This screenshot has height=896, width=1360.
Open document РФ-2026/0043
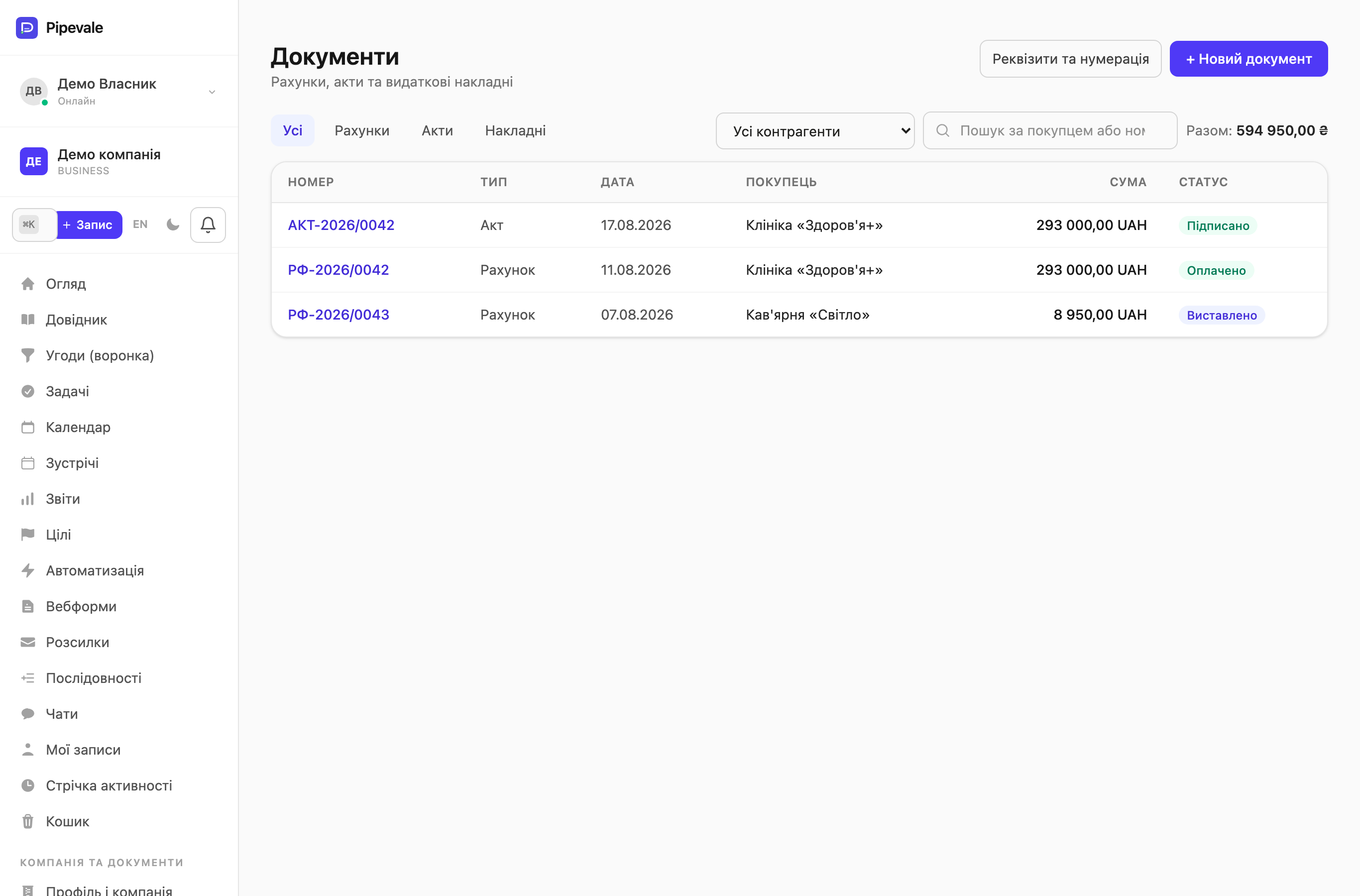[x=339, y=315]
